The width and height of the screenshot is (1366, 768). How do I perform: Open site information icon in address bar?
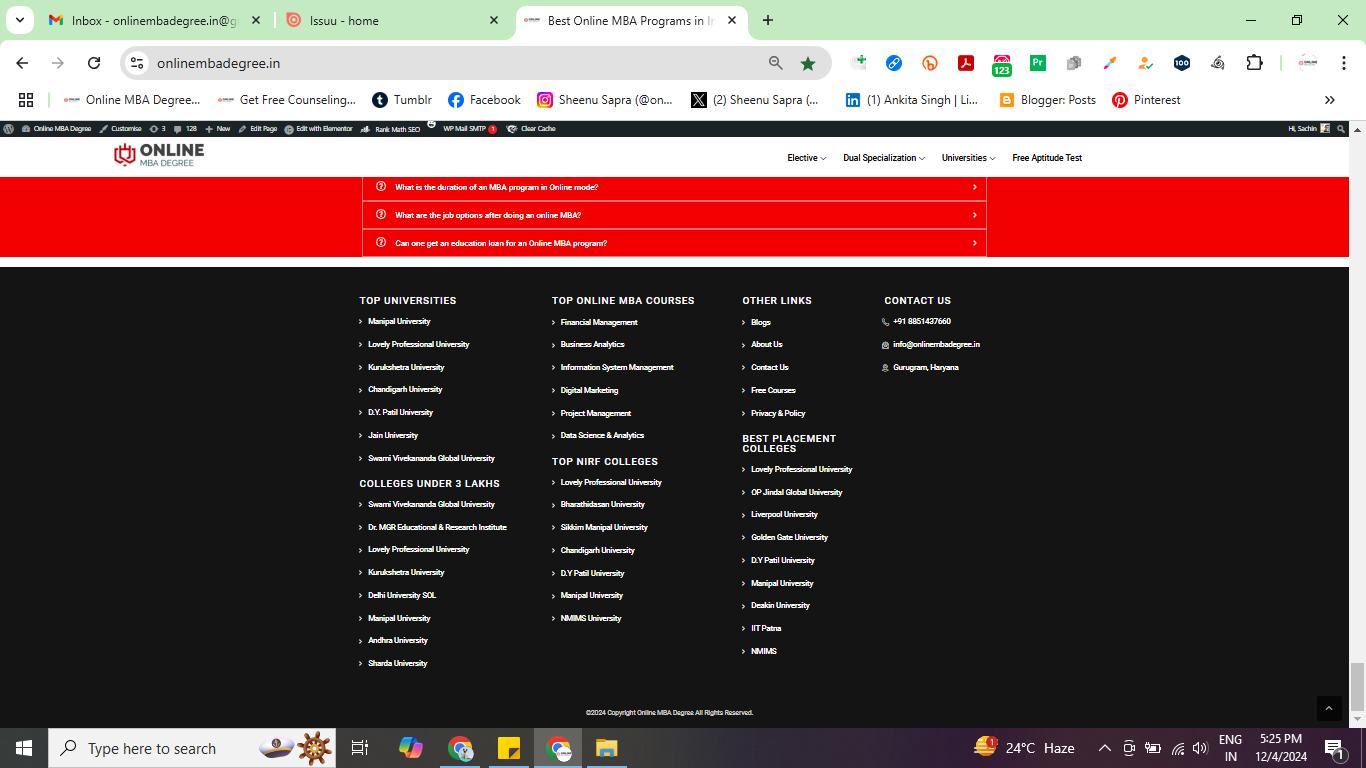(x=137, y=63)
